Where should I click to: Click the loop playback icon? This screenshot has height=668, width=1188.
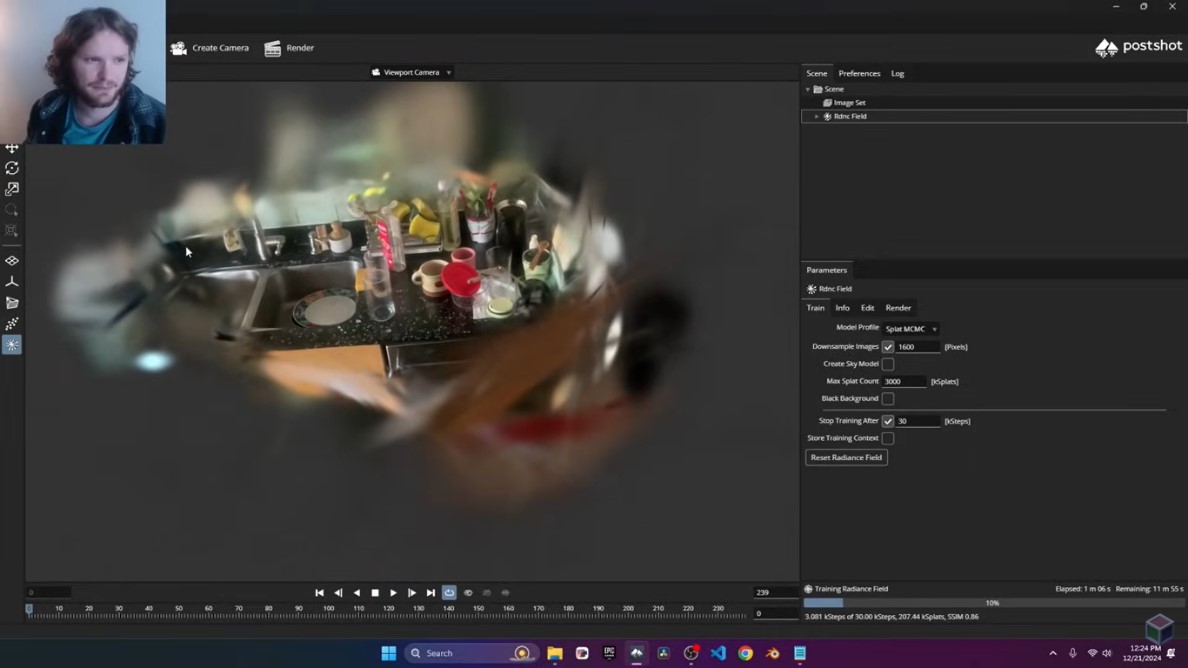(x=449, y=593)
